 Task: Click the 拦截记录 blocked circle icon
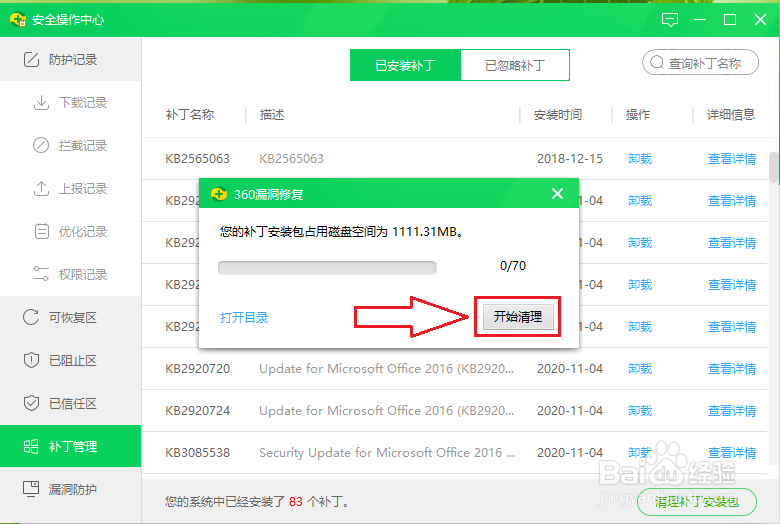tap(41, 145)
